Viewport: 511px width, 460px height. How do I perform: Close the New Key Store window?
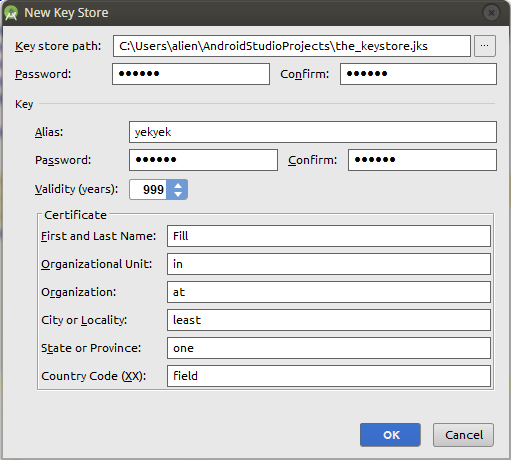pyautogui.click(x=491, y=13)
